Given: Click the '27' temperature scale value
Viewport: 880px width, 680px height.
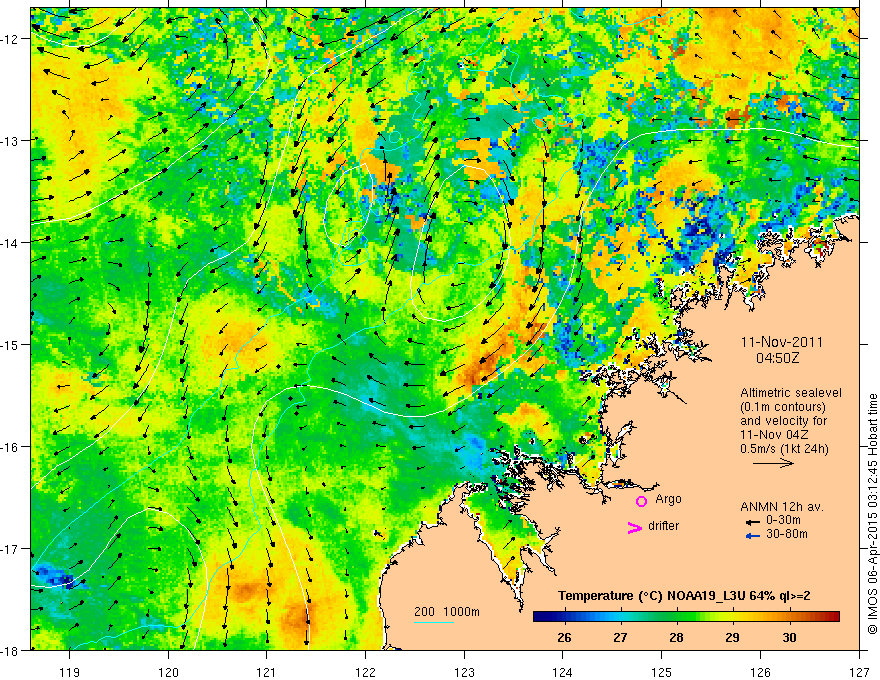Looking at the screenshot, I should click(x=620, y=637).
